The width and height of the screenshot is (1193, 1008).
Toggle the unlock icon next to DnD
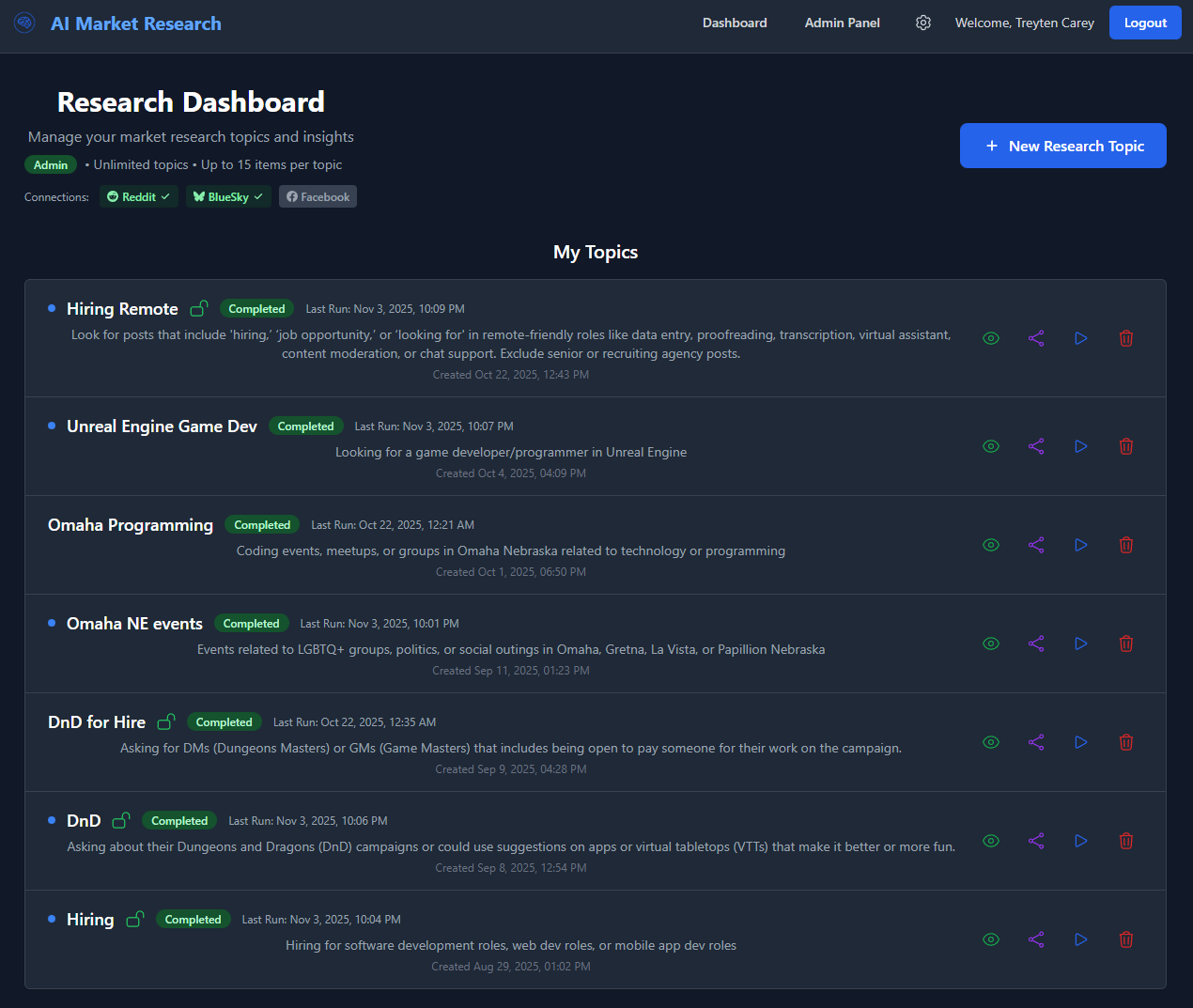[x=121, y=820]
